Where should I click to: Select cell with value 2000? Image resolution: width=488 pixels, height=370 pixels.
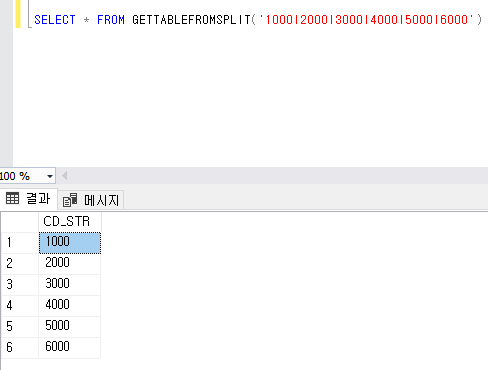coord(69,264)
